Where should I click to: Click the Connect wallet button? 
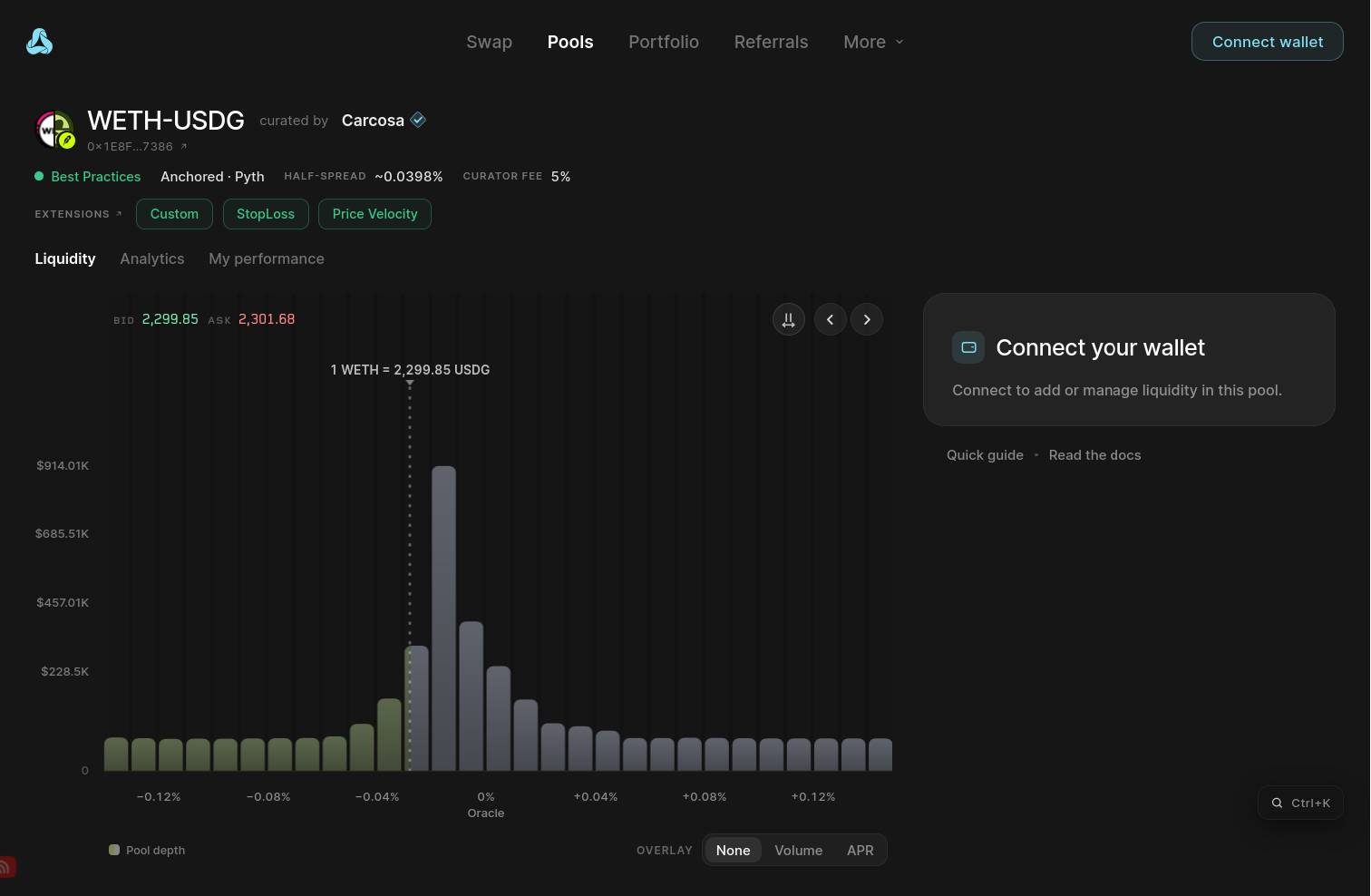[1268, 42]
